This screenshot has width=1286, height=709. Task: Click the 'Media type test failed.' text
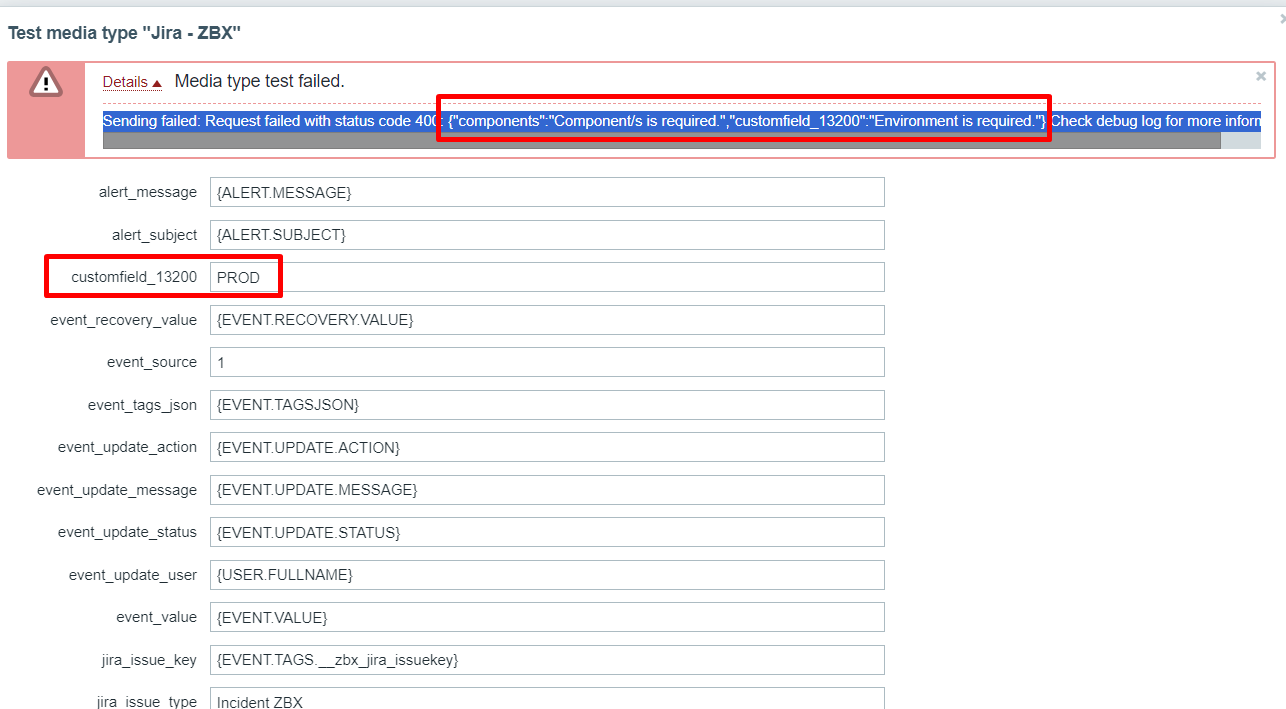click(260, 81)
